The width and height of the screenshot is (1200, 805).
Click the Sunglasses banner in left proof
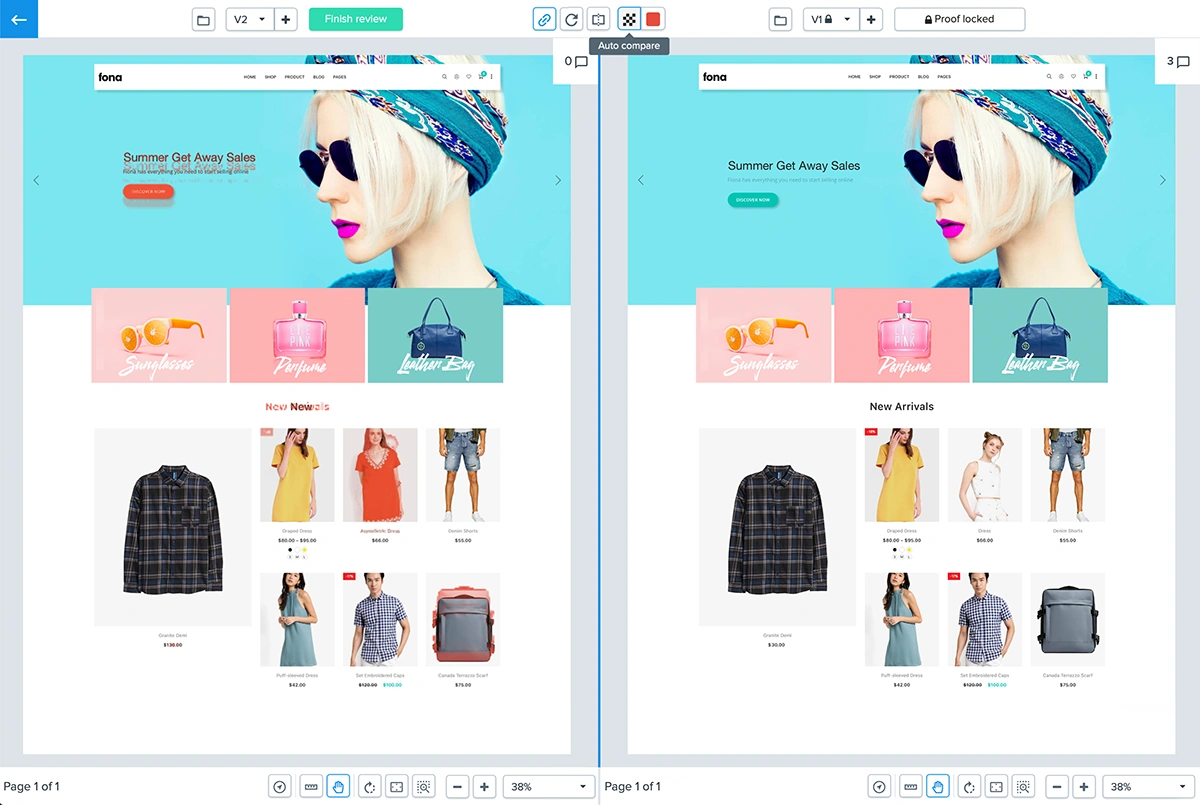159,335
